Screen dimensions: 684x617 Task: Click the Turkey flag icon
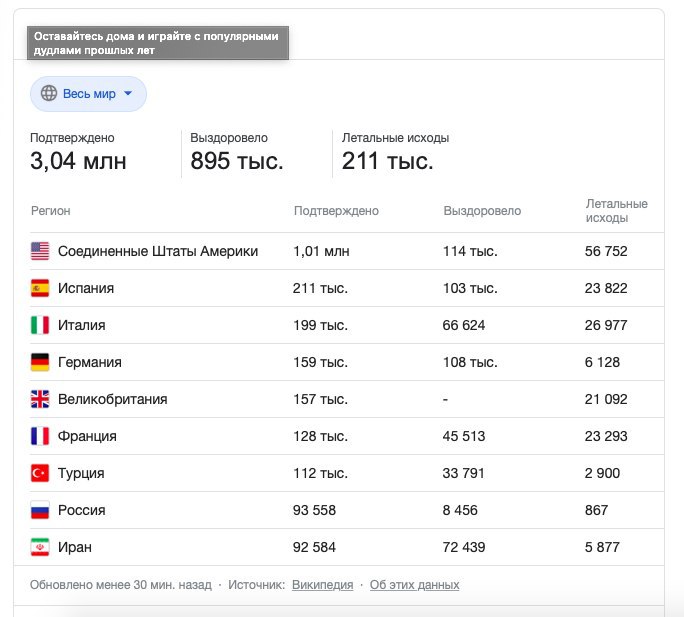[40, 473]
